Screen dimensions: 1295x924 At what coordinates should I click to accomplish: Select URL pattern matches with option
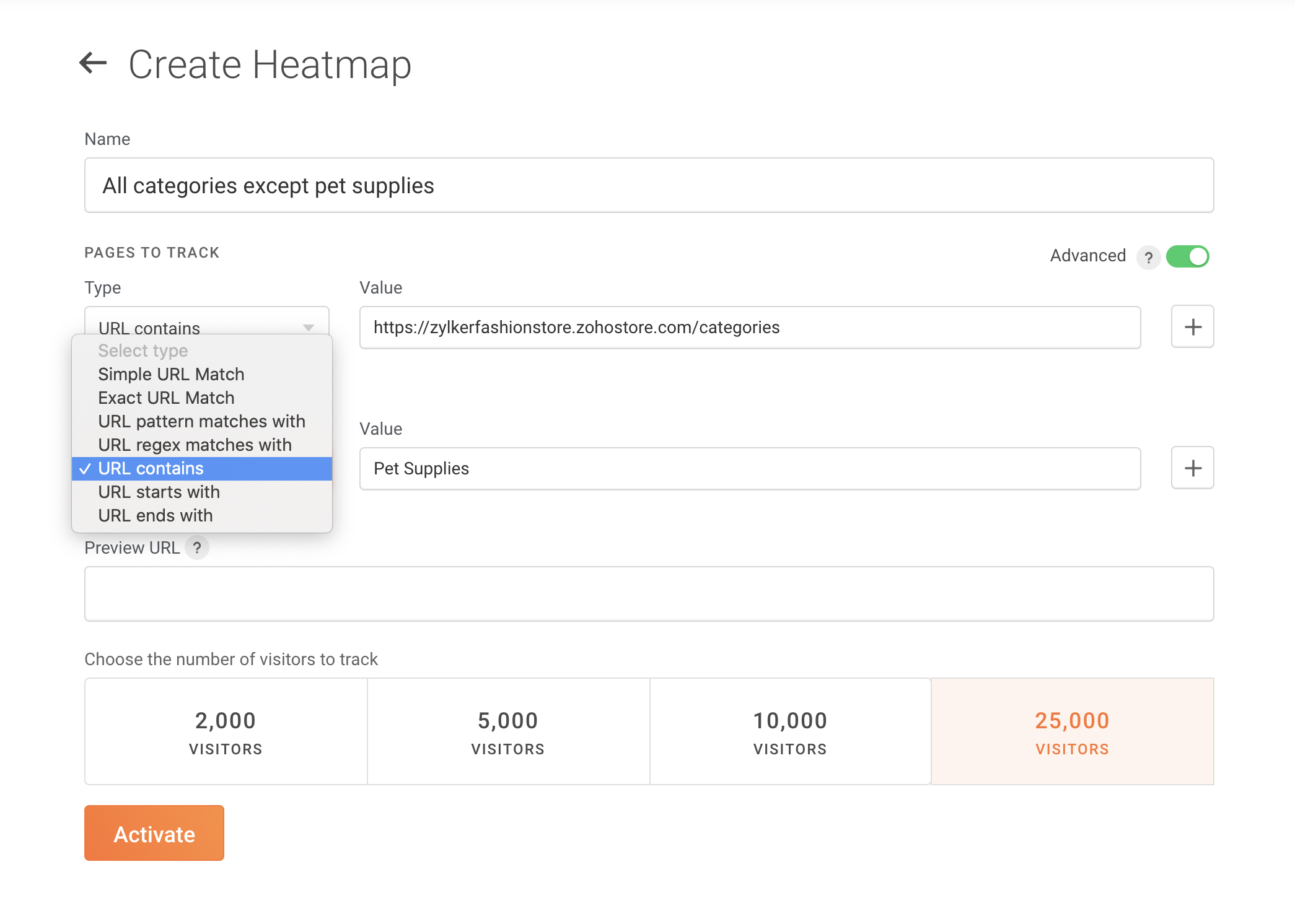click(201, 421)
